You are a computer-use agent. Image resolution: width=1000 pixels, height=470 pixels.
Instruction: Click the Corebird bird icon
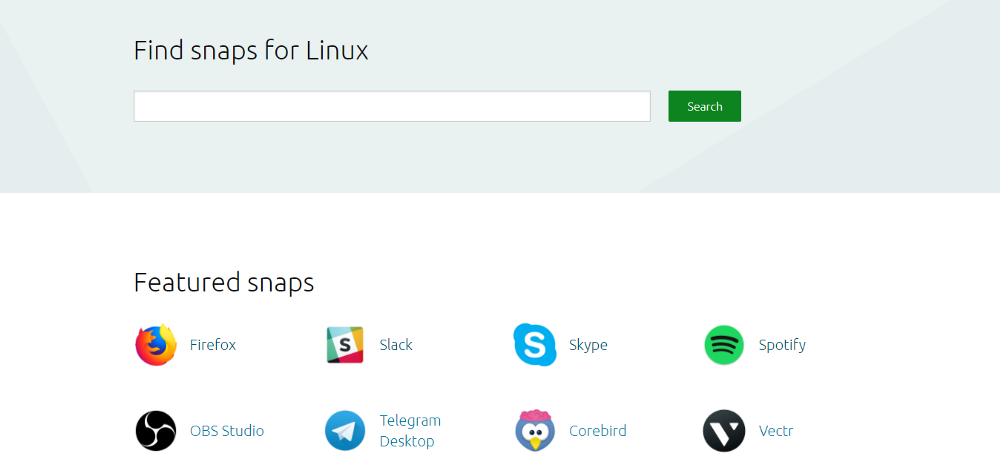pos(534,430)
